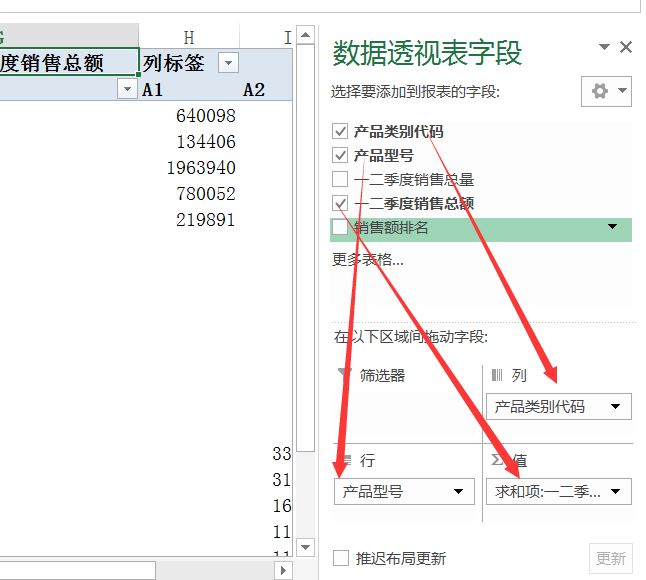
Task: Expand 产品型号 dropdown in rows area
Action: coord(459,491)
